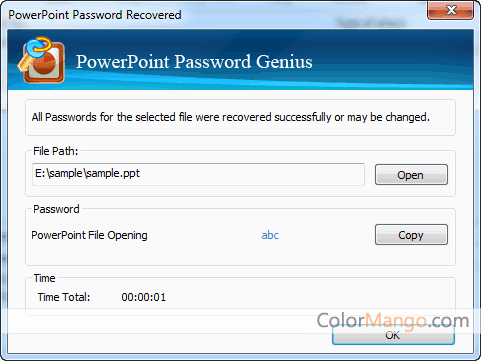
Task: Click the passwords recovered successfully message
Action: 231,117
